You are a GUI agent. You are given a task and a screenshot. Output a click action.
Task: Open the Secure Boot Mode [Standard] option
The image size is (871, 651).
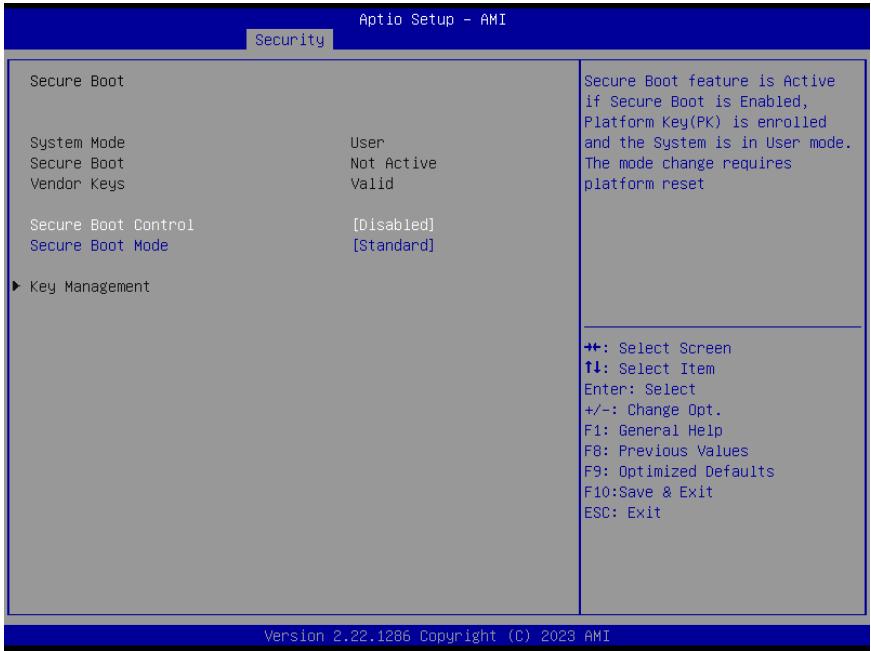393,245
